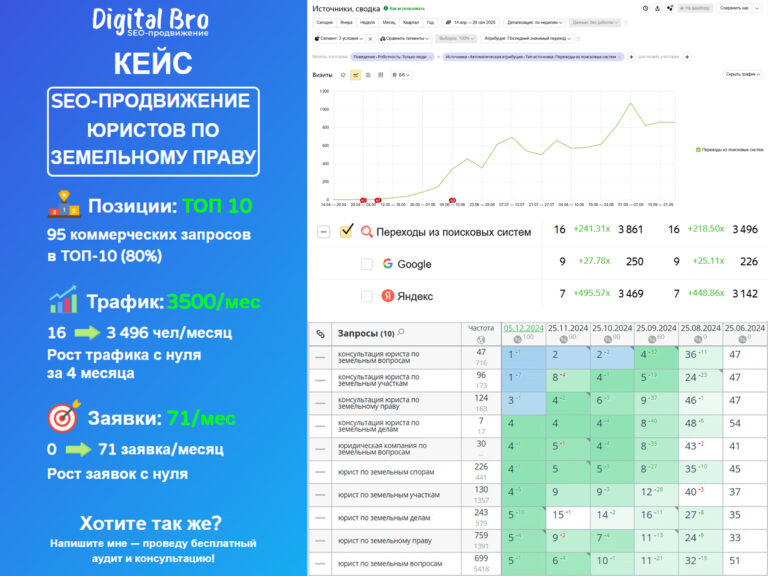Click the Сохранить как button
The width and height of the screenshot is (768, 576).
[x=734, y=8]
